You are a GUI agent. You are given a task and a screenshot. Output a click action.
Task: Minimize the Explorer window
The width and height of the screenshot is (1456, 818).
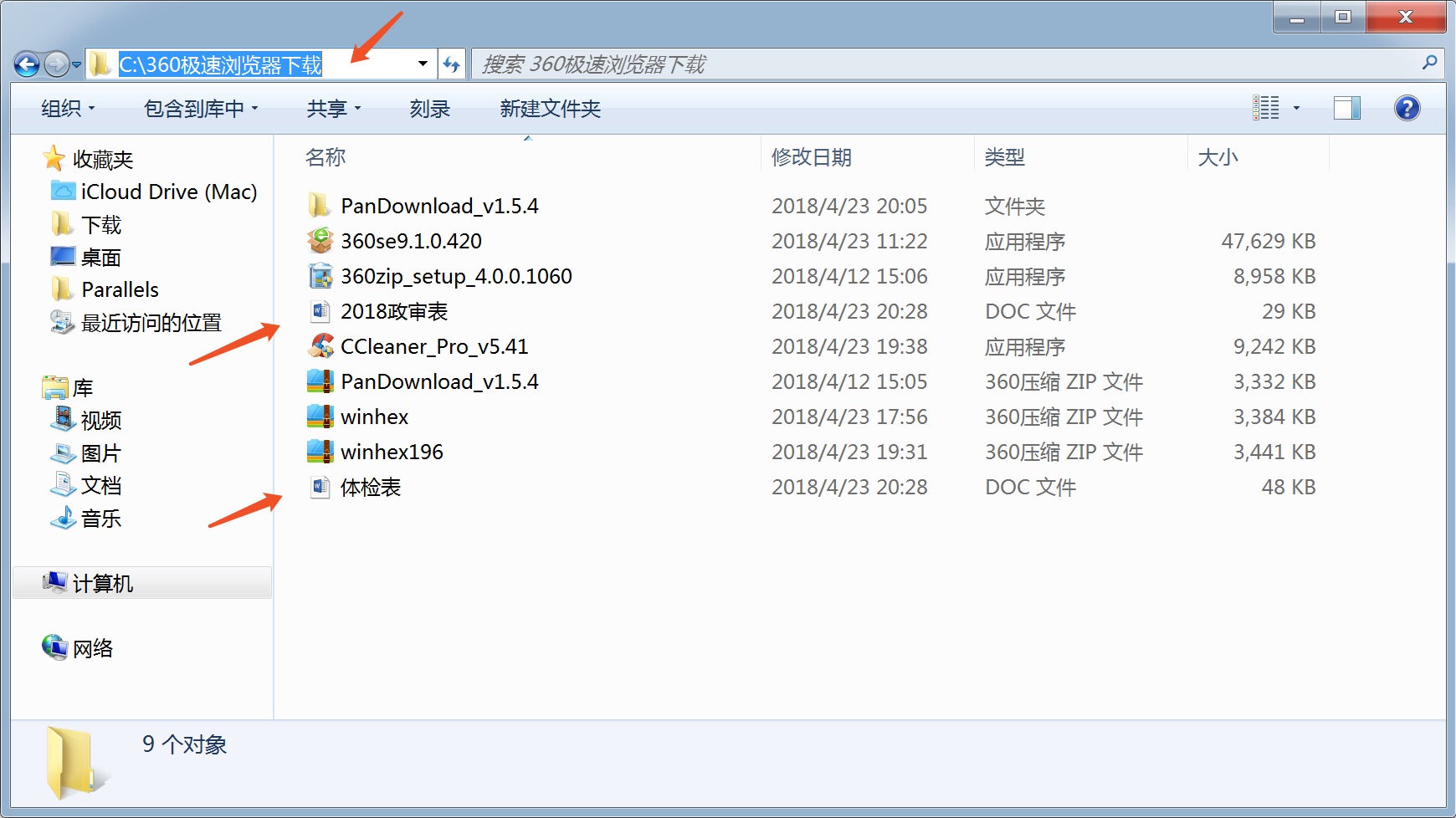click(1297, 18)
